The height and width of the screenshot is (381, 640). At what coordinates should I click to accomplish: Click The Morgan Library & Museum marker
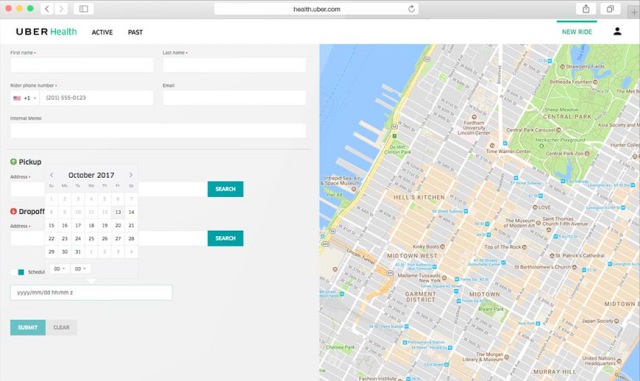pos(507,357)
